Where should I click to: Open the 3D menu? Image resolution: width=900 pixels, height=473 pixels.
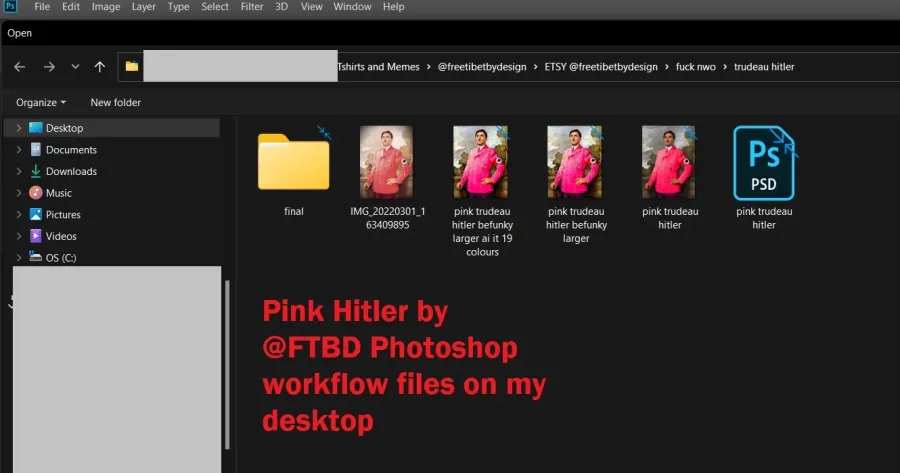pos(281,7)
